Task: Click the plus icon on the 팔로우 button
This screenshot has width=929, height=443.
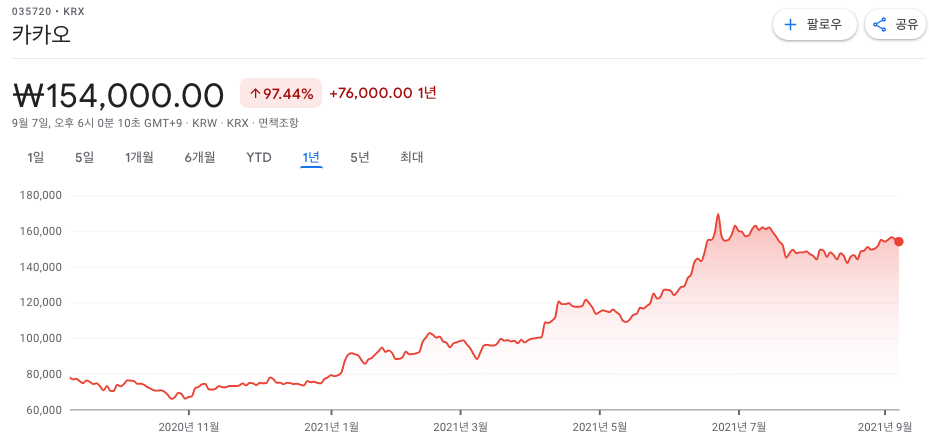Action: pyautogui.click(x=790, y=25)
